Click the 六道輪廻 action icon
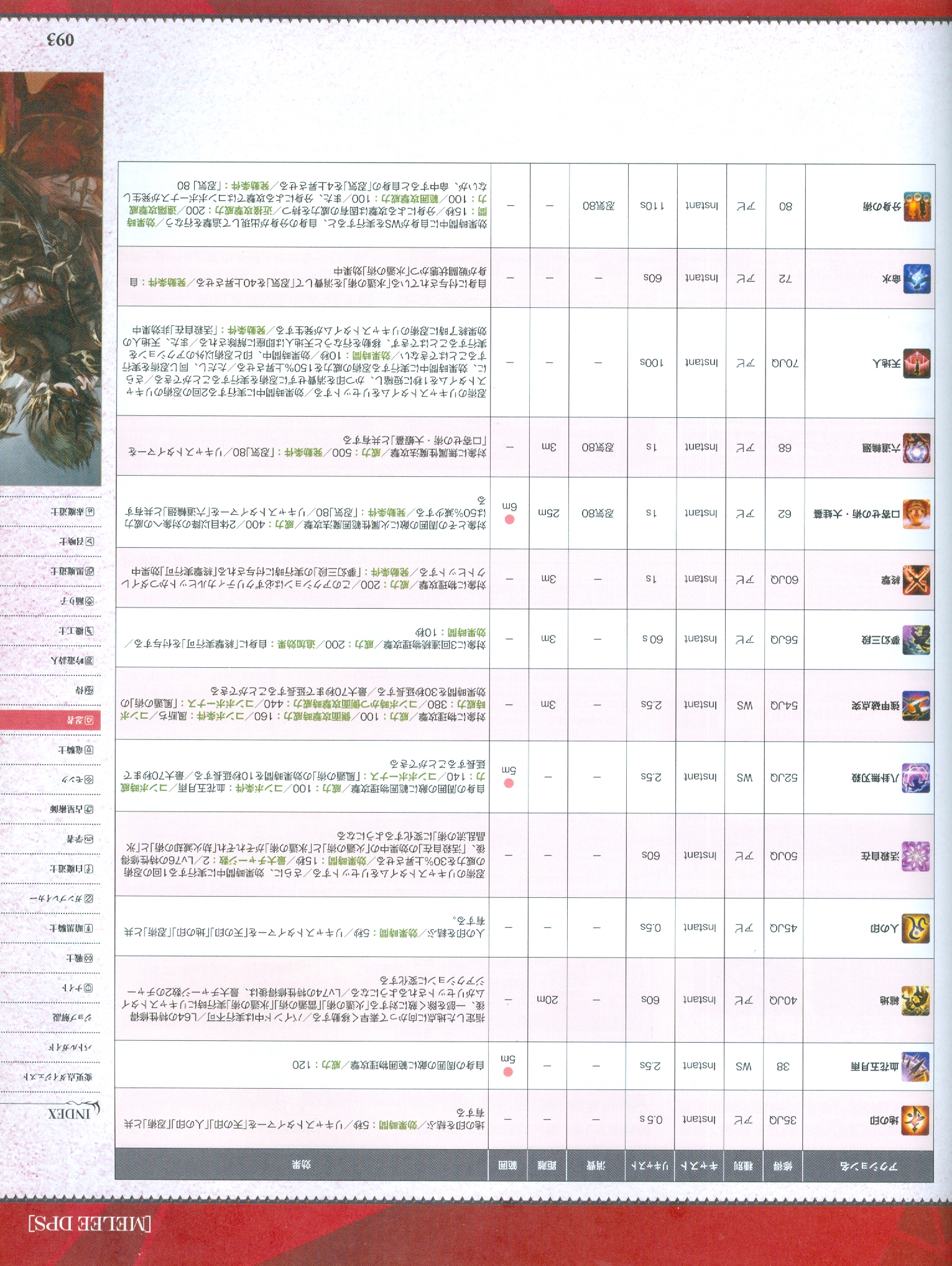This screenshot has height=1266, width=952. click(917, 448)
